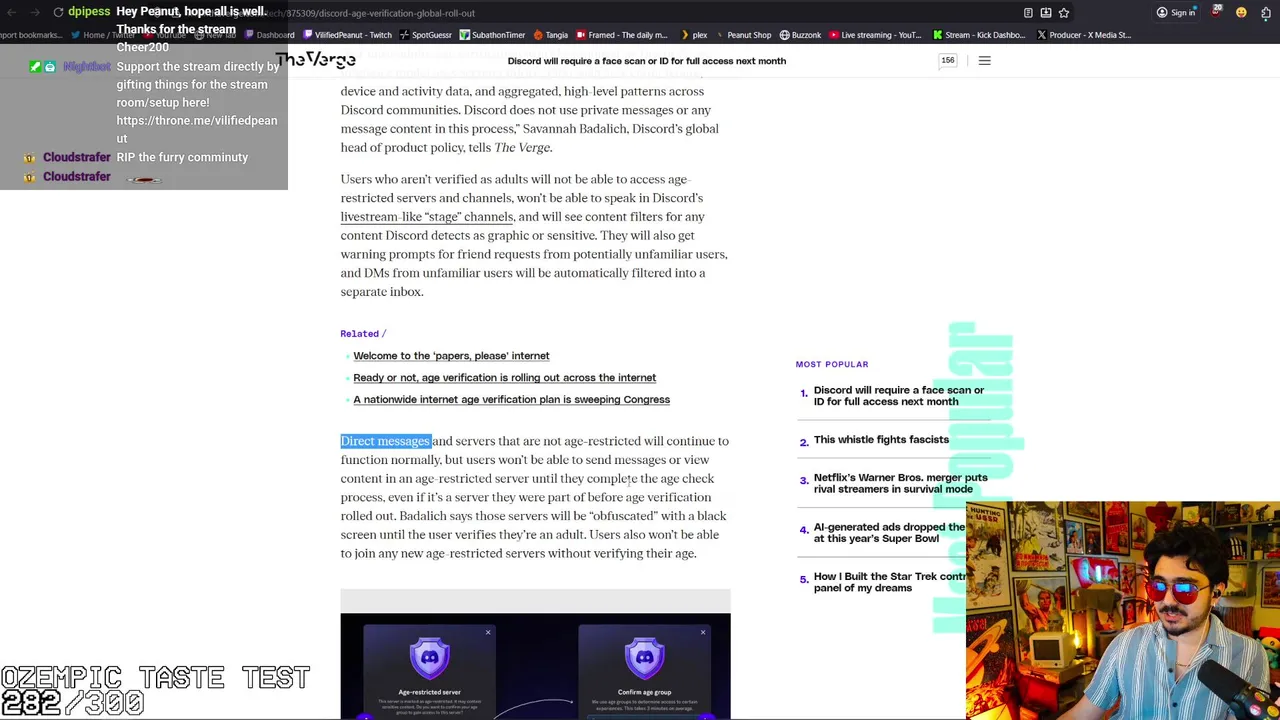Viewport: 1280px width, 720px height.
Task: Open 'Ready or not, age verification' related link
Action: tap(504, 378)
